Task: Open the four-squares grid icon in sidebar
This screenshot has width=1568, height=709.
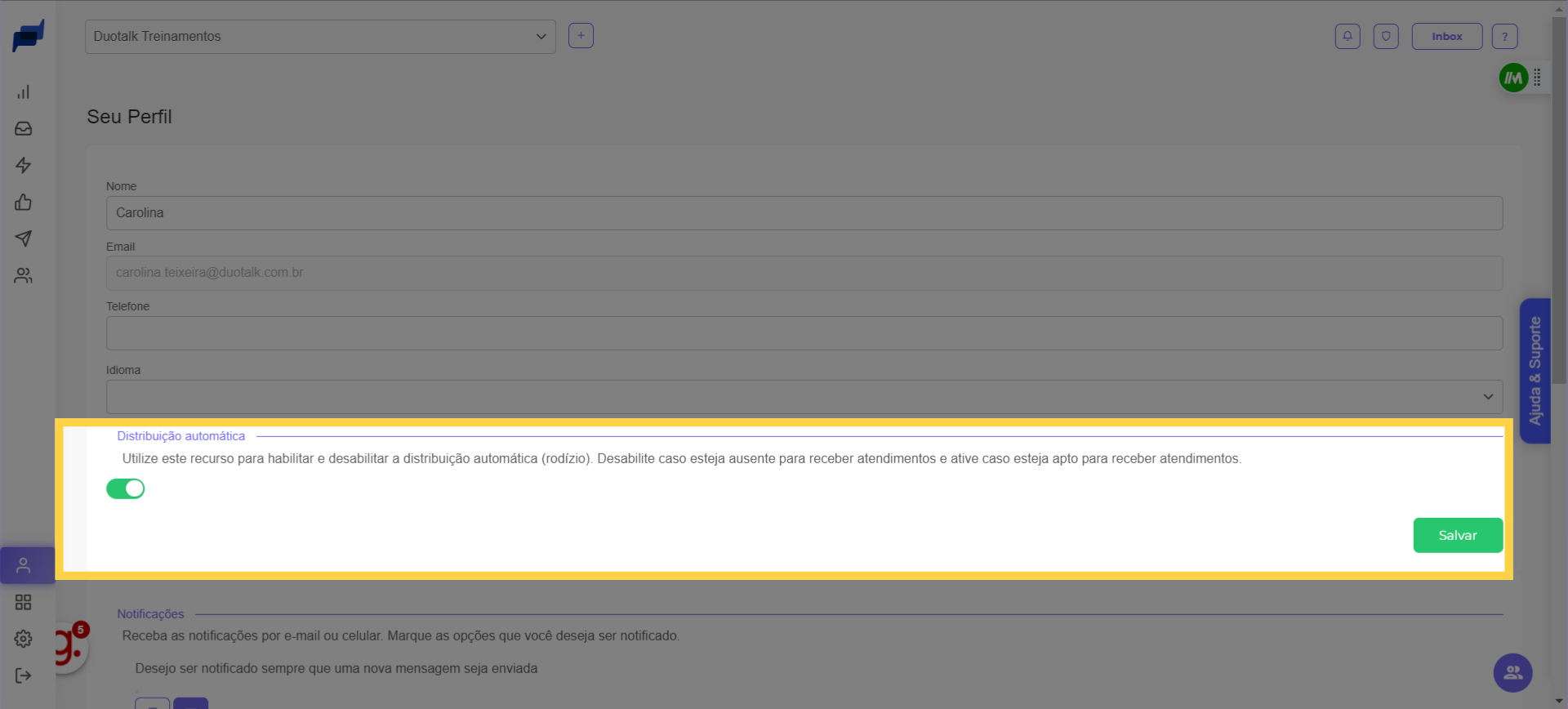Action: (x=23, y=602)
